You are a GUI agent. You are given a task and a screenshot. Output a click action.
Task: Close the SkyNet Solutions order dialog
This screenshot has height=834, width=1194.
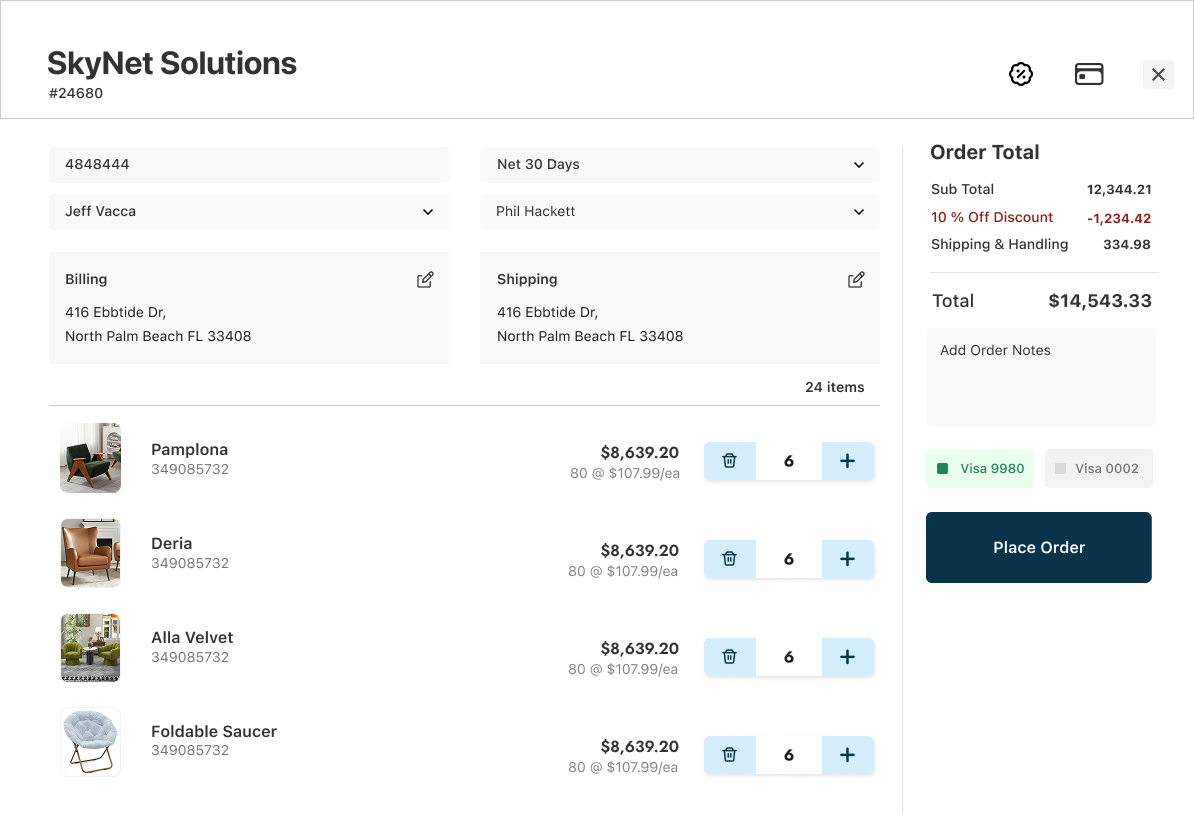pyautogui.click(x=1158, y=74)
